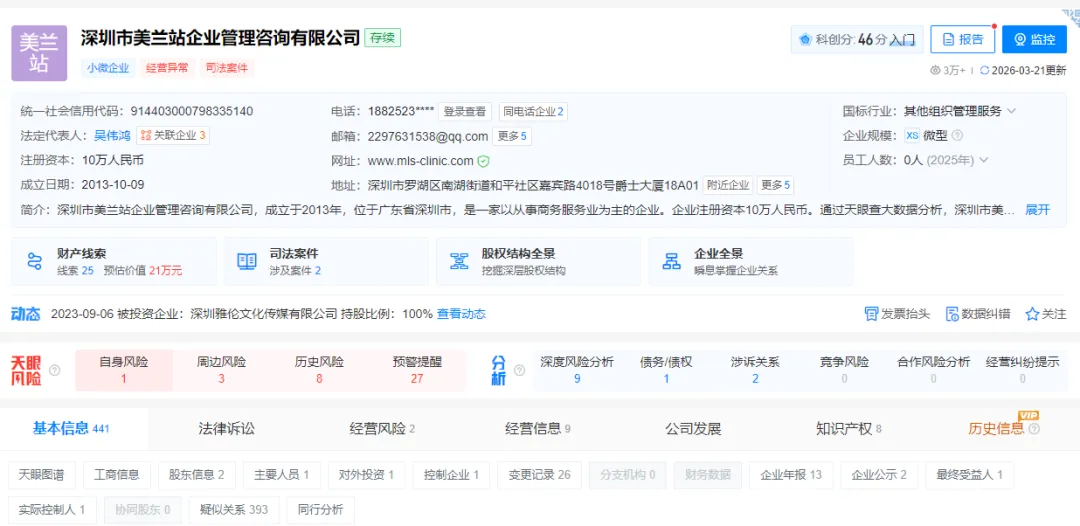
Task: Open legal representative 吴伟鸿 link
Action: pos(112,136)
